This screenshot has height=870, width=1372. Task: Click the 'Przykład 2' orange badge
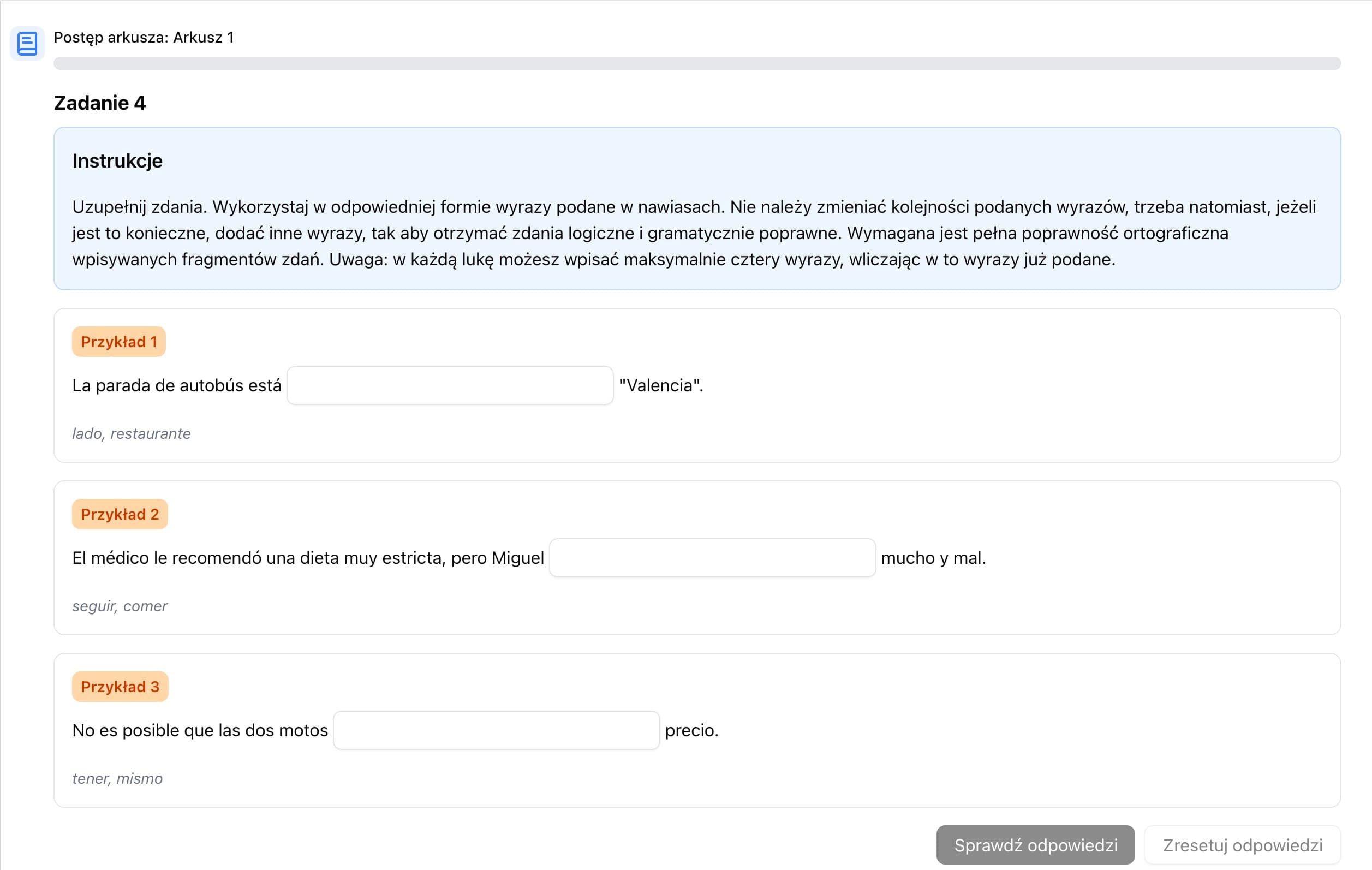click(x=120, y=515)
